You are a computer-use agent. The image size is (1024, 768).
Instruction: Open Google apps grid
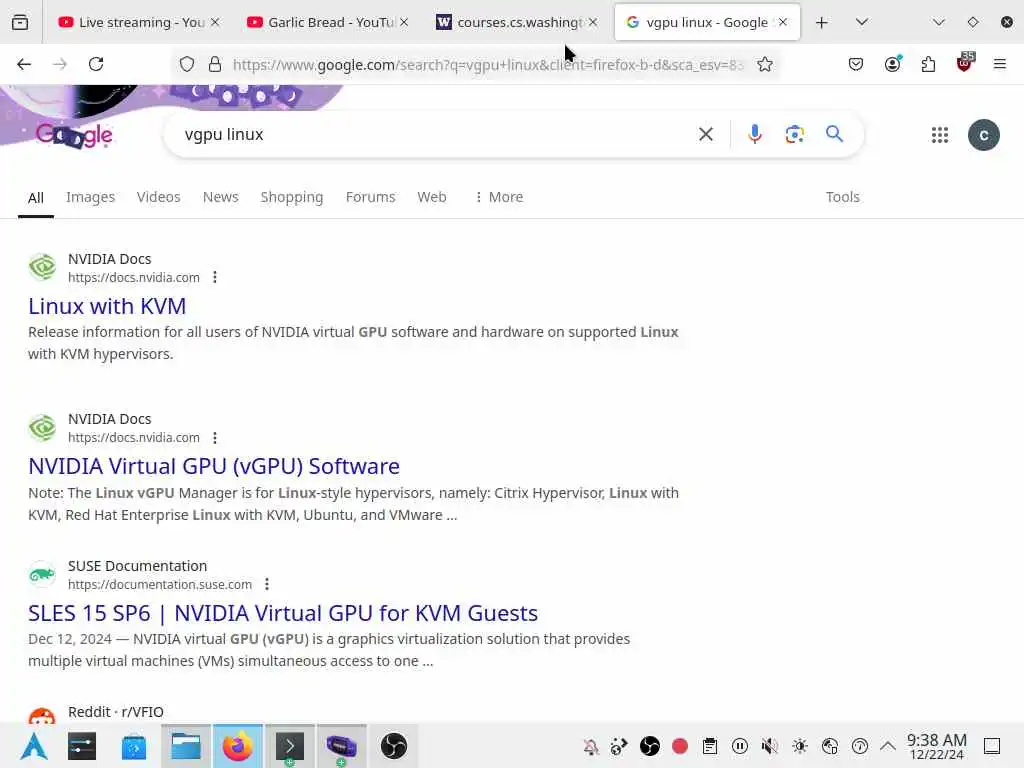pos(939,135)
